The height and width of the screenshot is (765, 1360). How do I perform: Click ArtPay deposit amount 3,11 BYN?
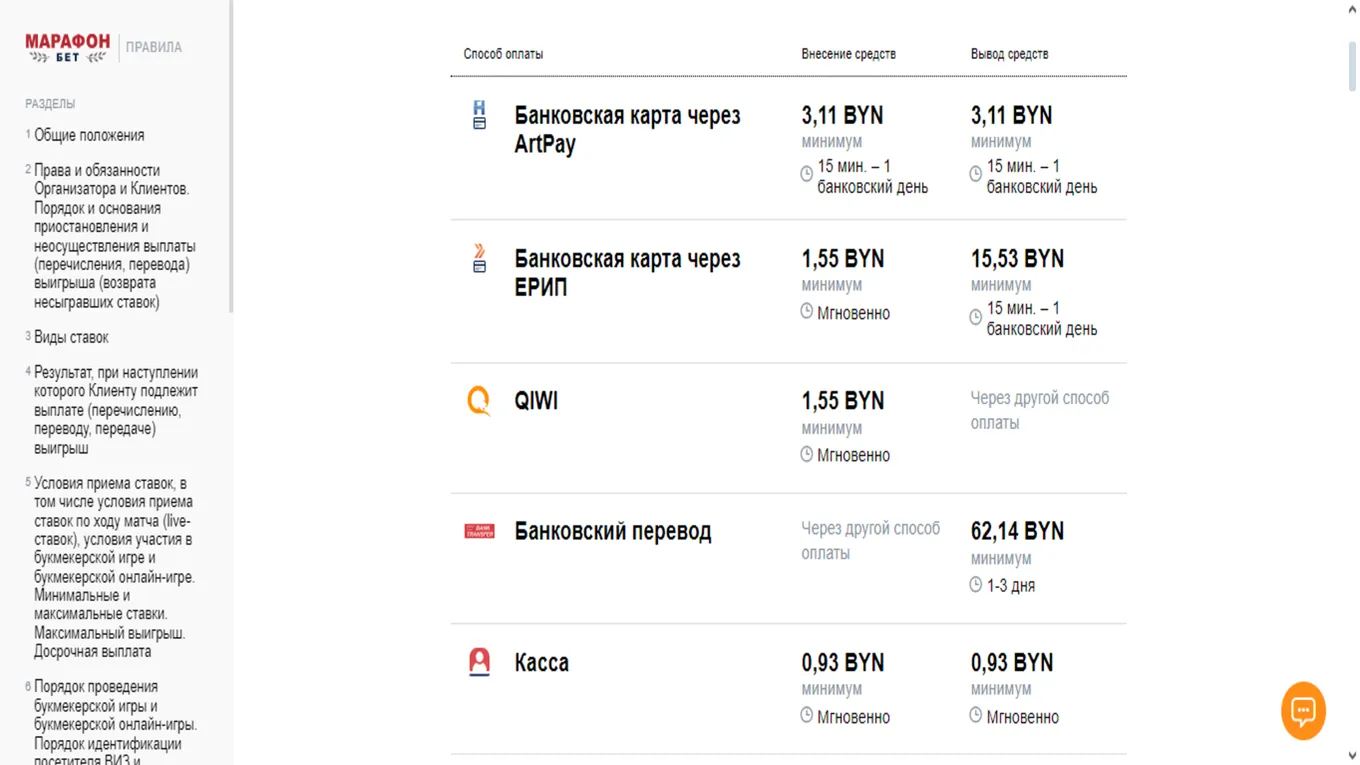(x=842, y=115)
